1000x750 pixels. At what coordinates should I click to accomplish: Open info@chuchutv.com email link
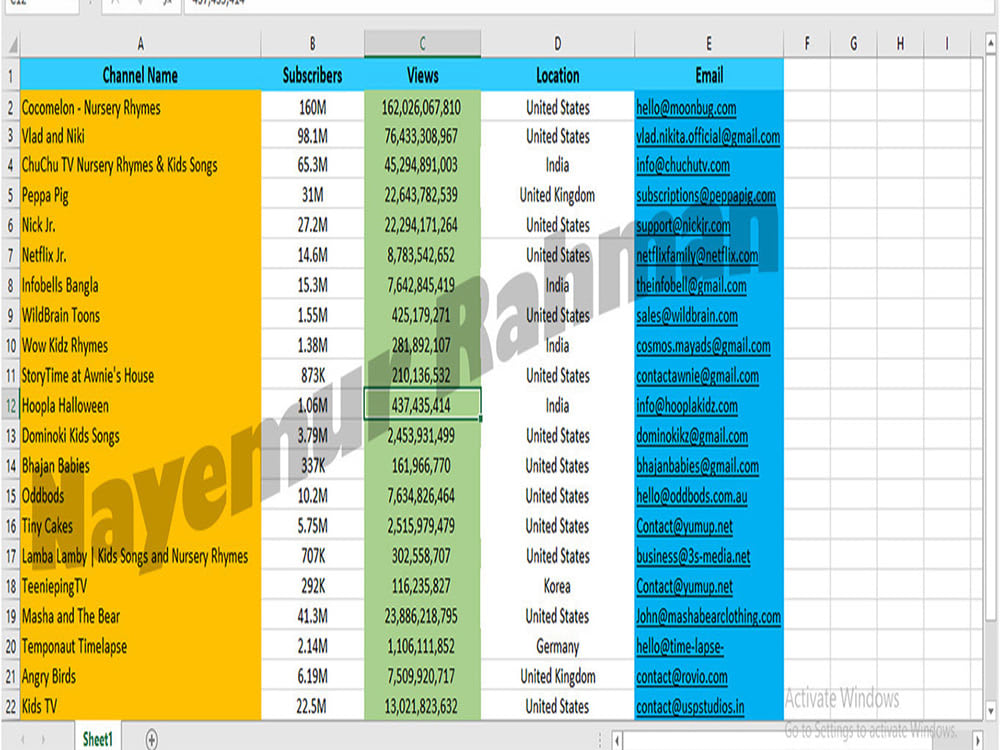683,165
